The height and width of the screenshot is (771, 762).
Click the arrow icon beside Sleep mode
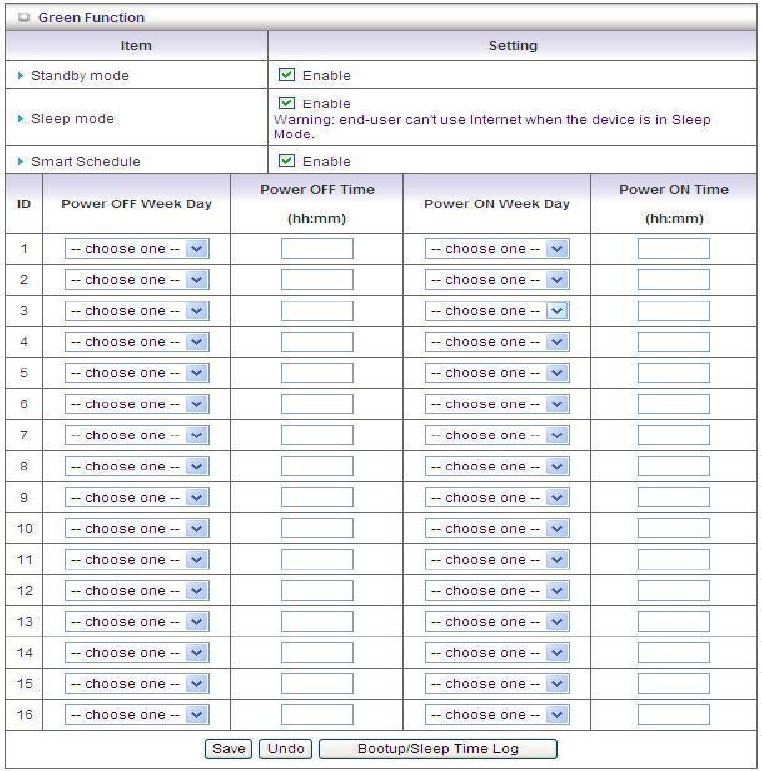(20, 119)
